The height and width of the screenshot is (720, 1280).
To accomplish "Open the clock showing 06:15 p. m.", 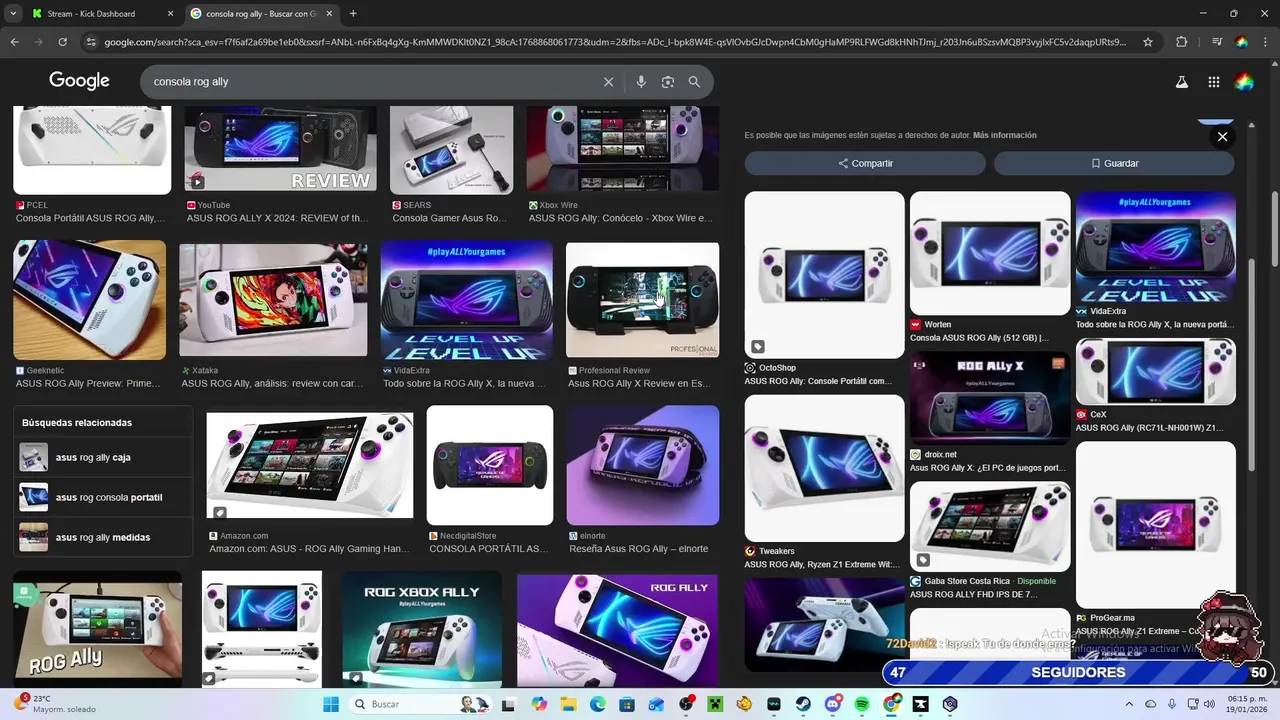I will tap(1247, 704).
